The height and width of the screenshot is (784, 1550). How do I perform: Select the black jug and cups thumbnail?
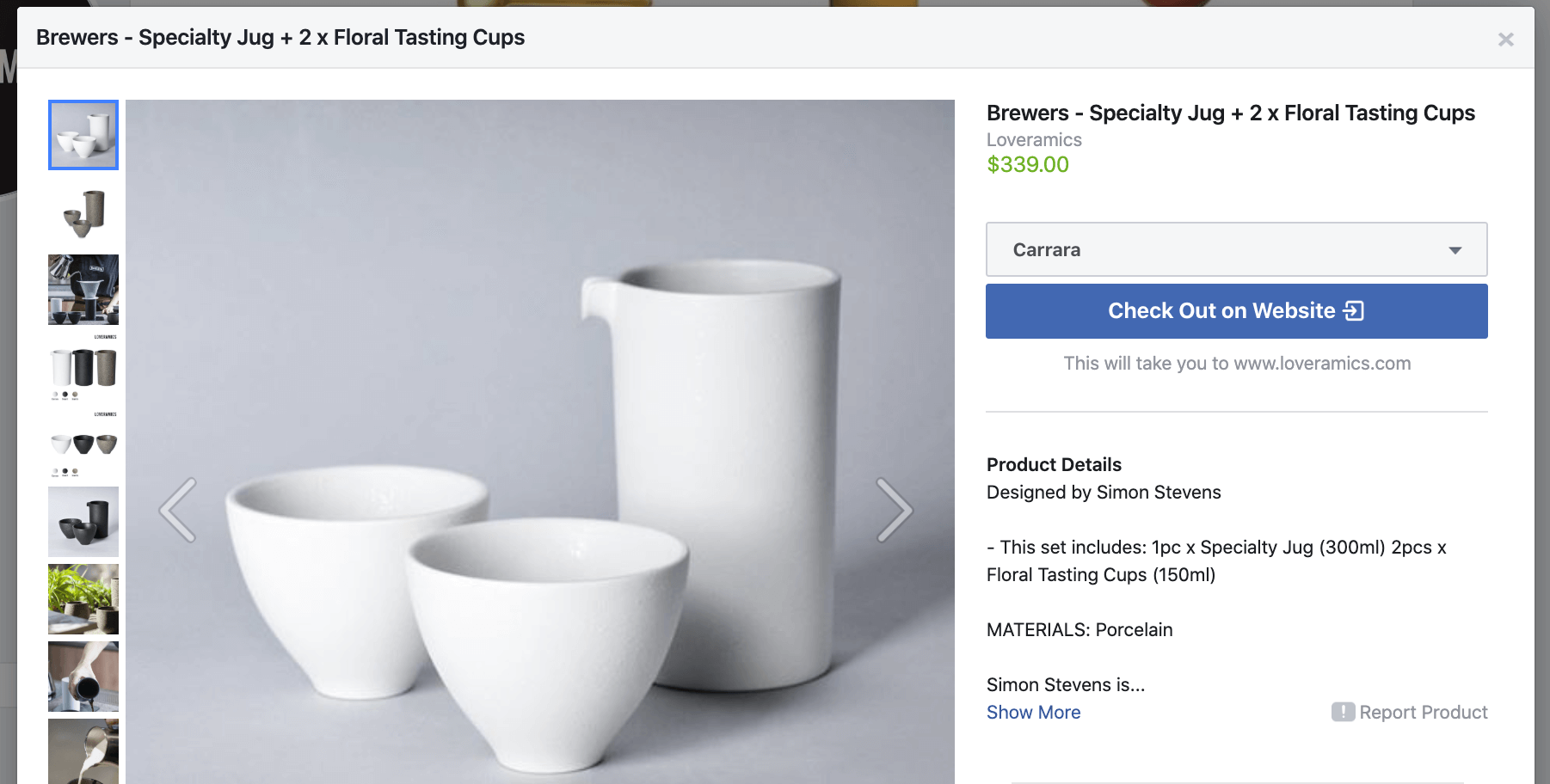pos(83,522)
